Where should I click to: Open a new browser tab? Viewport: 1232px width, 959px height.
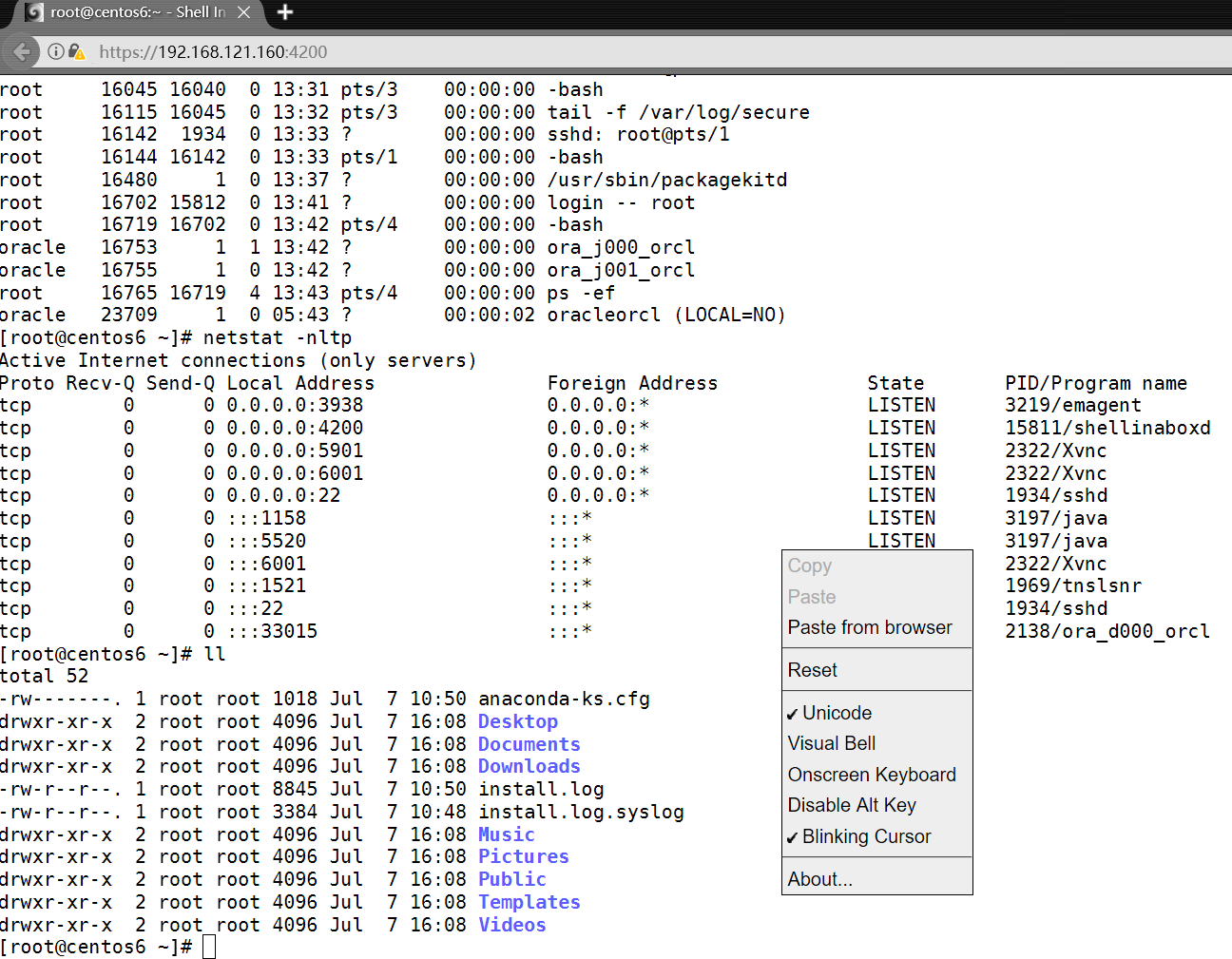tap(285, 12)
